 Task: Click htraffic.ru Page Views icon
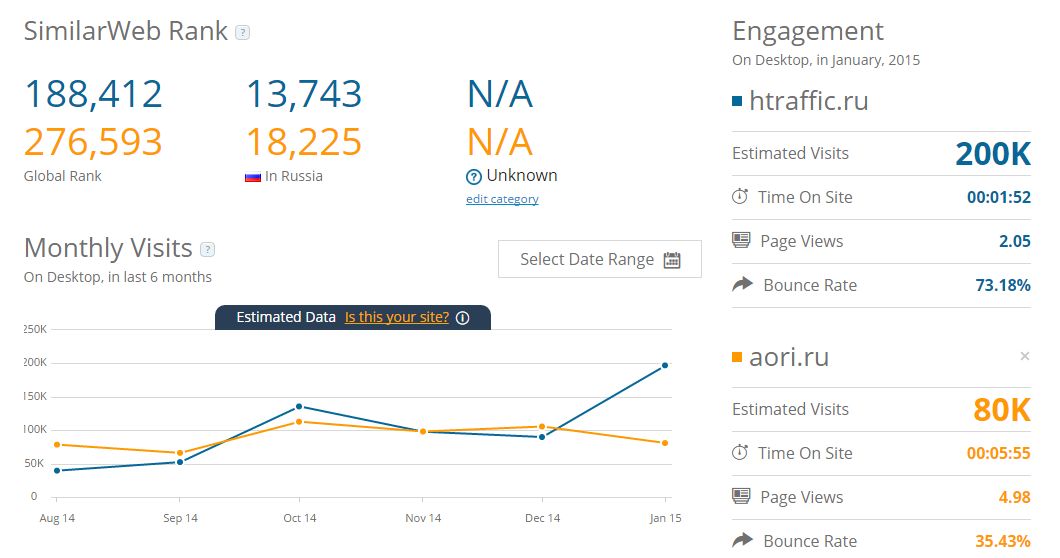tap(741, 240)
